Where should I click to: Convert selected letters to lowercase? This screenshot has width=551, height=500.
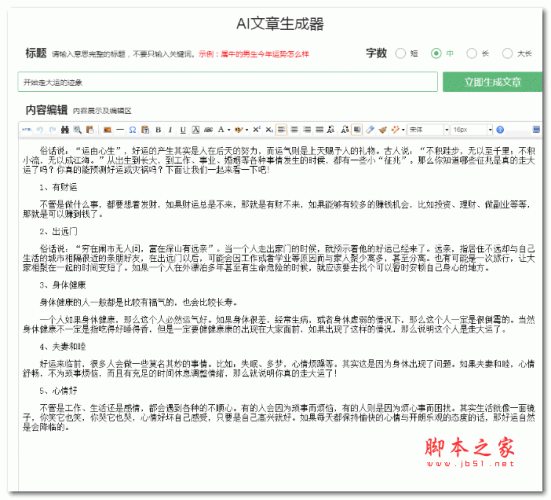click(x=344, y=130)
